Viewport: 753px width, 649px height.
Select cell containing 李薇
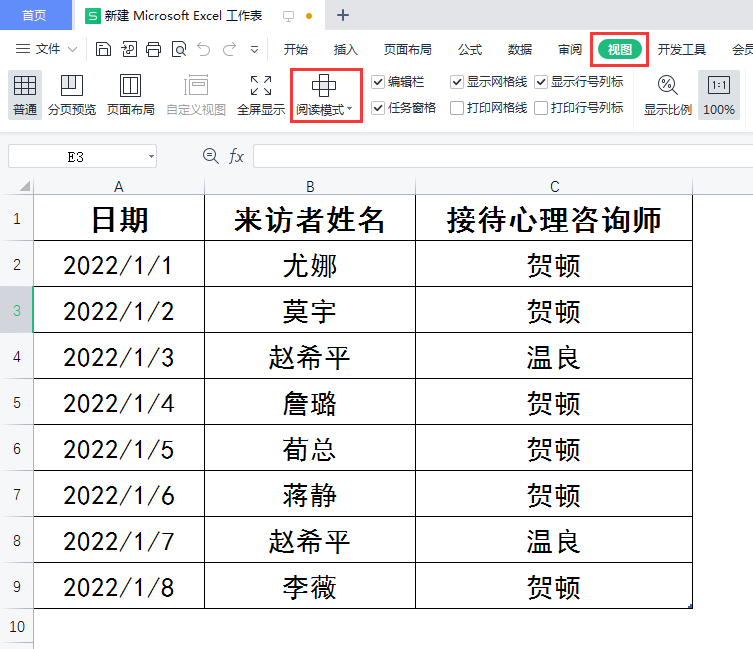pyautogui.click(x=310, y=586)
